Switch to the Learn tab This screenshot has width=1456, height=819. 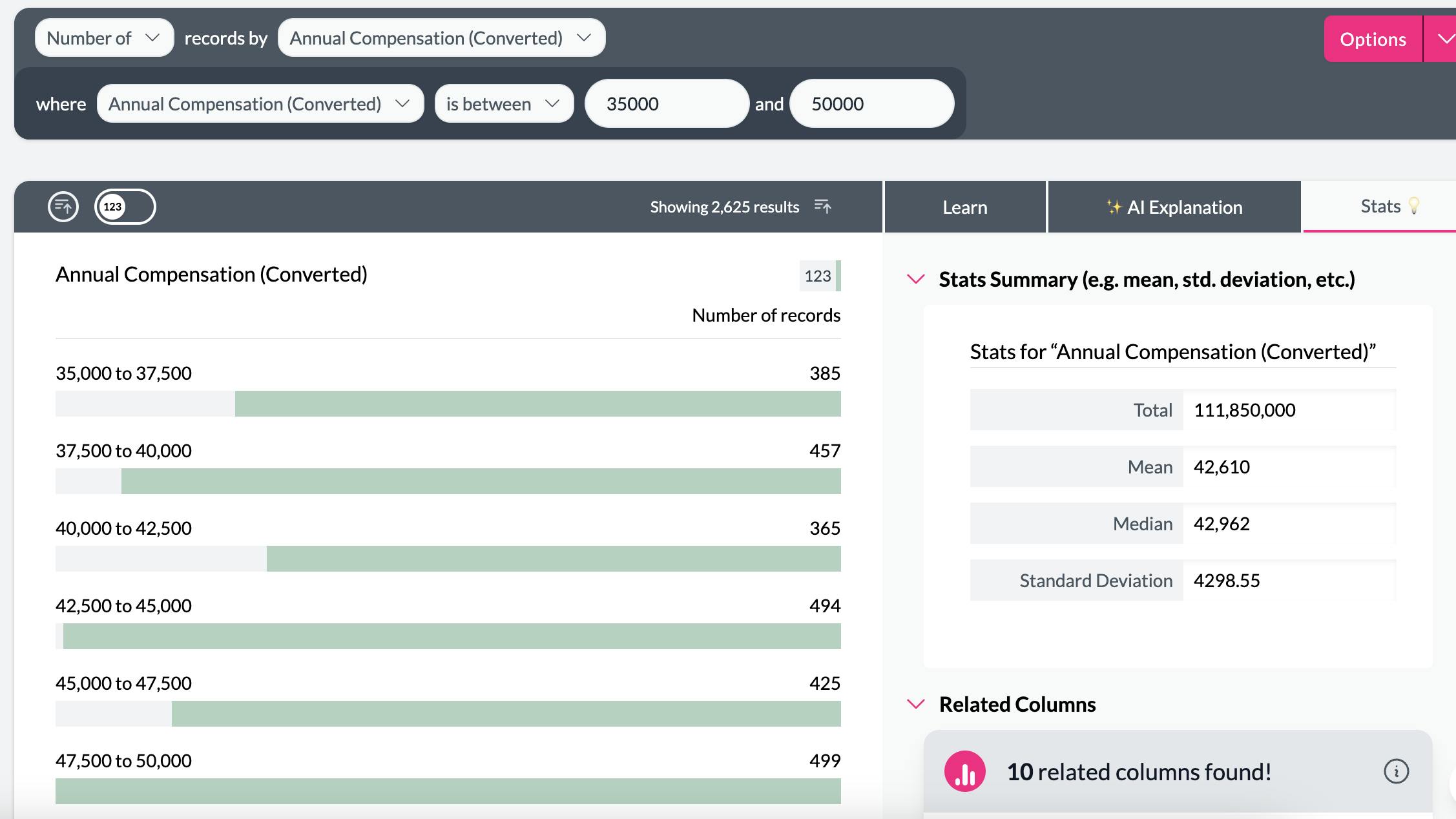tap(964, 207)
